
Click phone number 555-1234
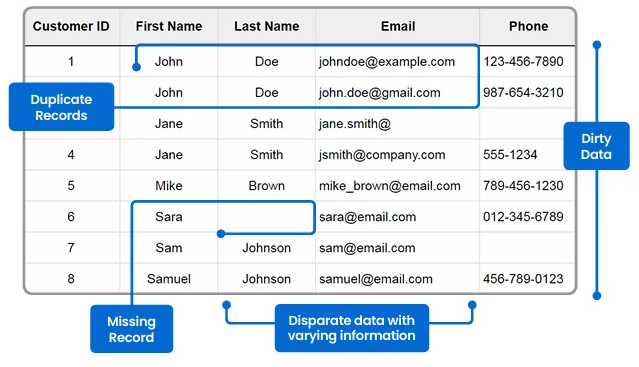pyautogui.click(x=510, y=155)
